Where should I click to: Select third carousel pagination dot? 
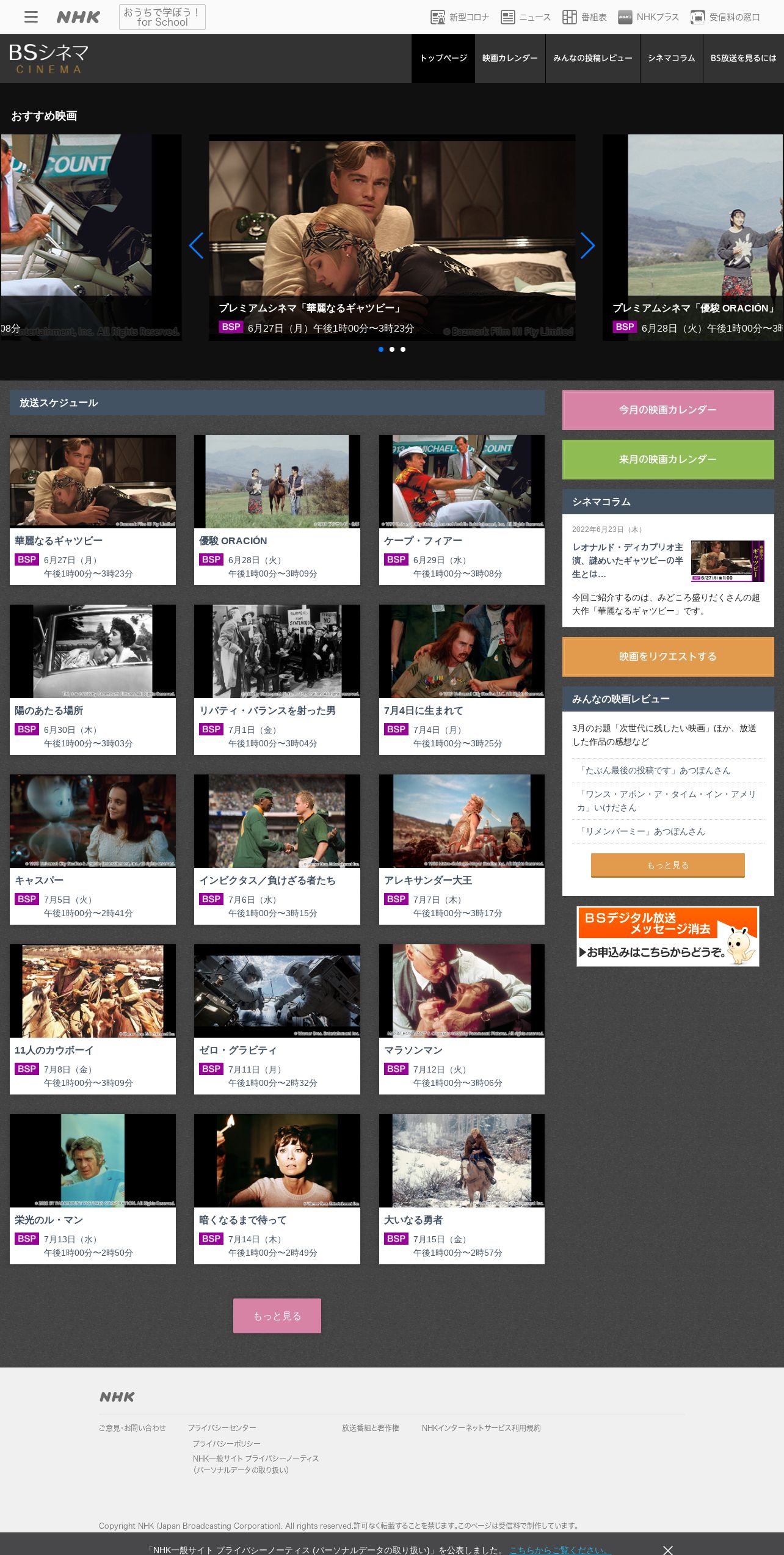403,349
